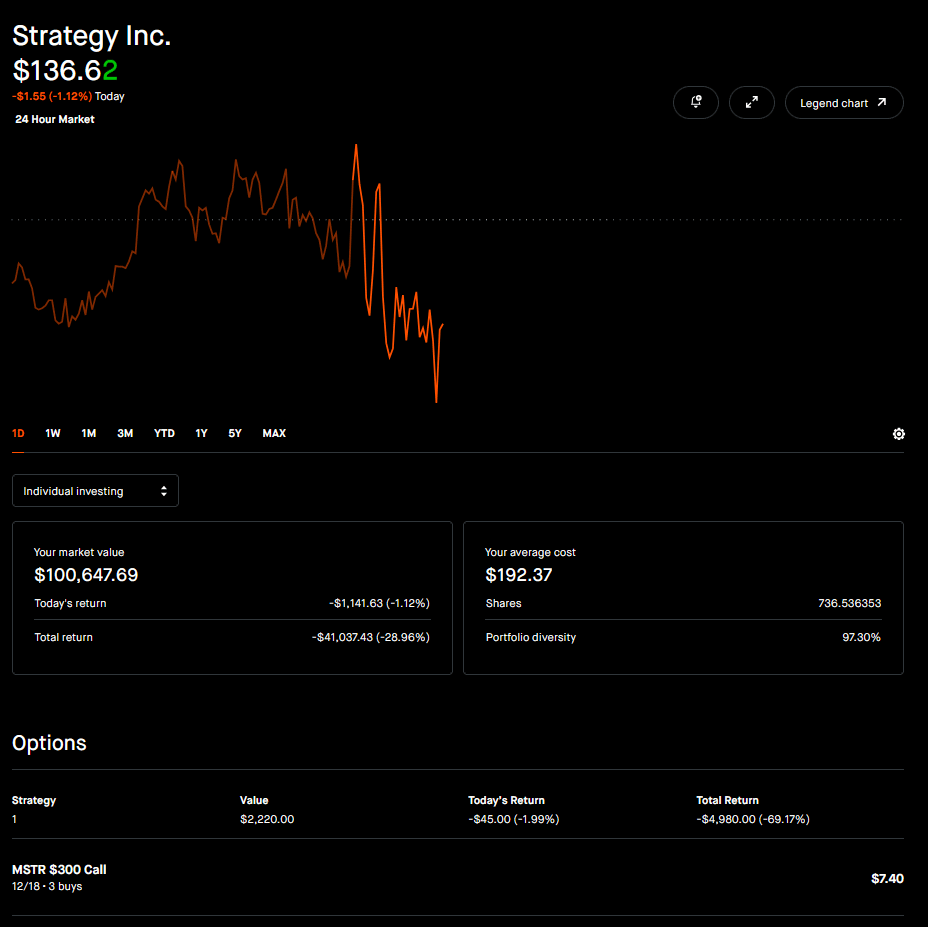
Task: Select the 3M chart range
Action: coord(125,433)
